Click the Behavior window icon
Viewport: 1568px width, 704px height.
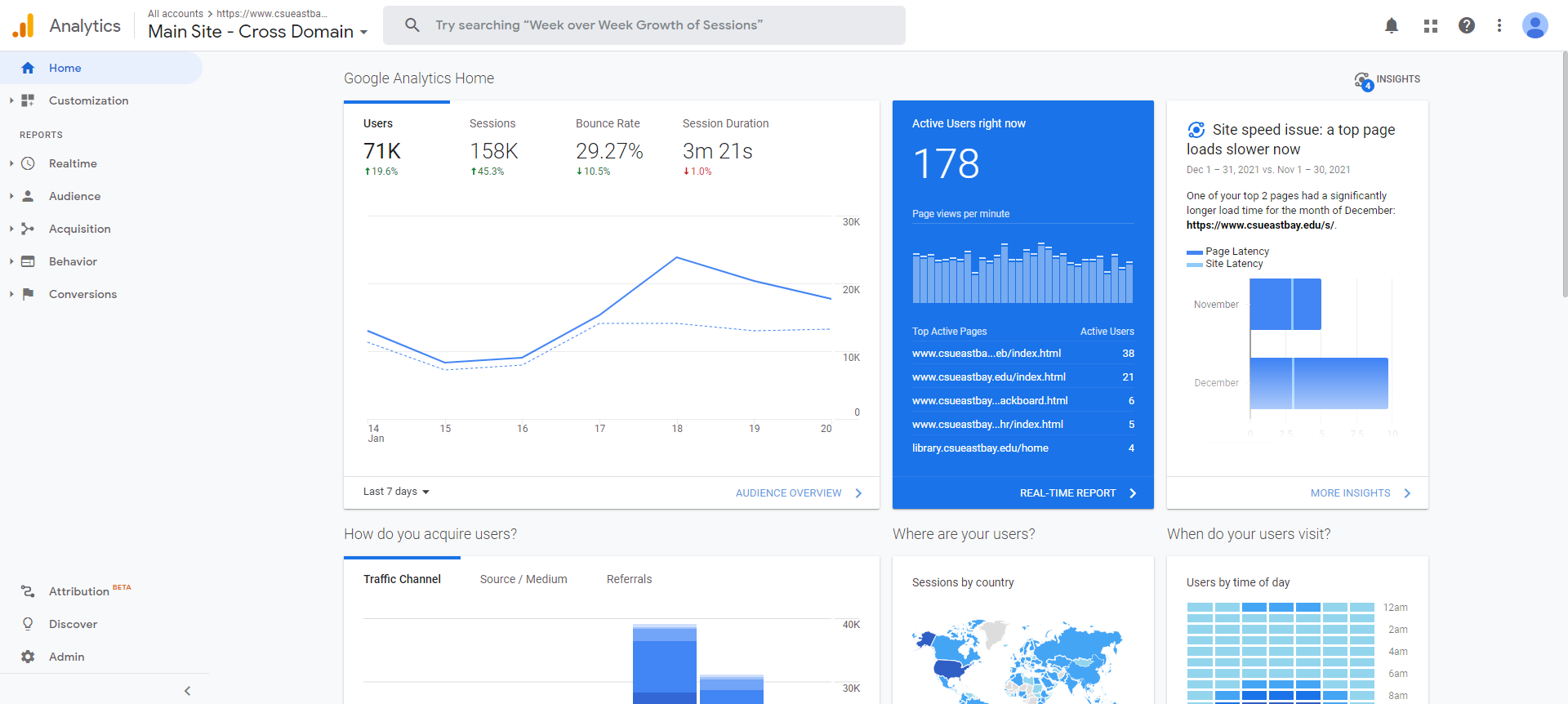(28, 261)
